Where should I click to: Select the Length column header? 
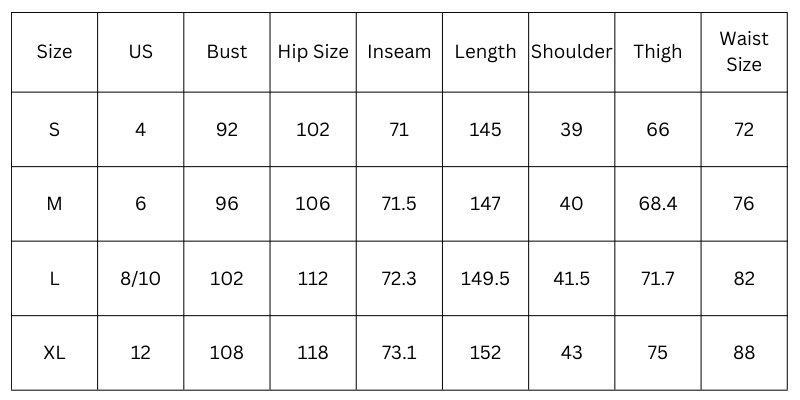pyautogui.click(x=485, y=52)
